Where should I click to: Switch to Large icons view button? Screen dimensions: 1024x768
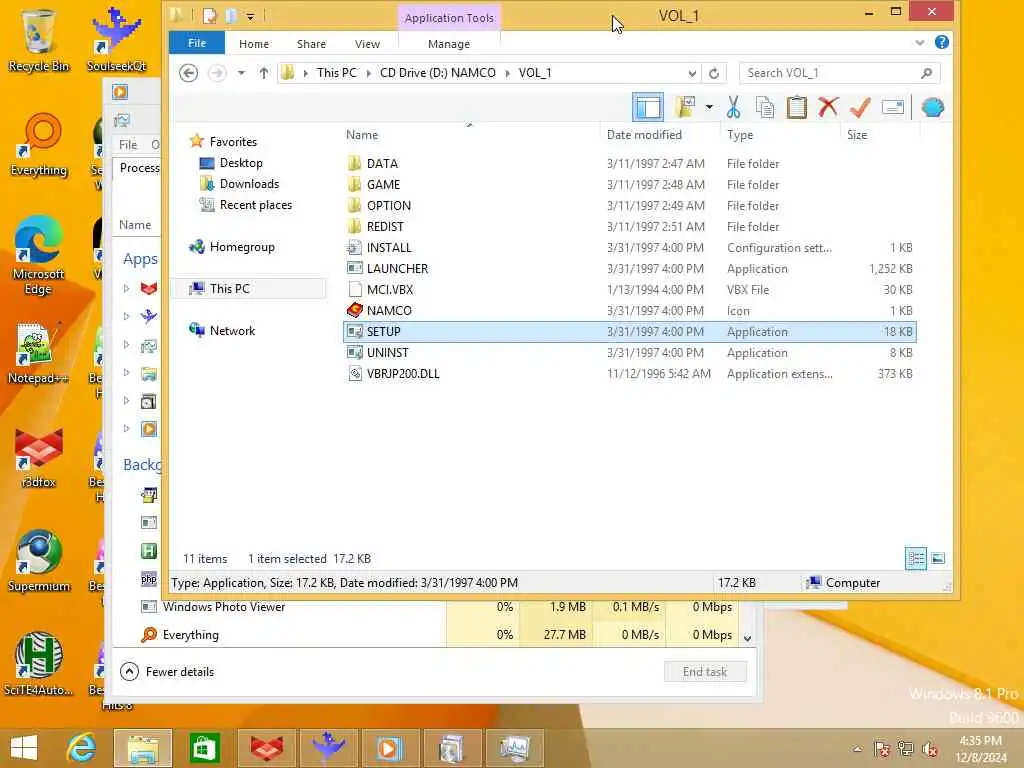tap(938, 558)
